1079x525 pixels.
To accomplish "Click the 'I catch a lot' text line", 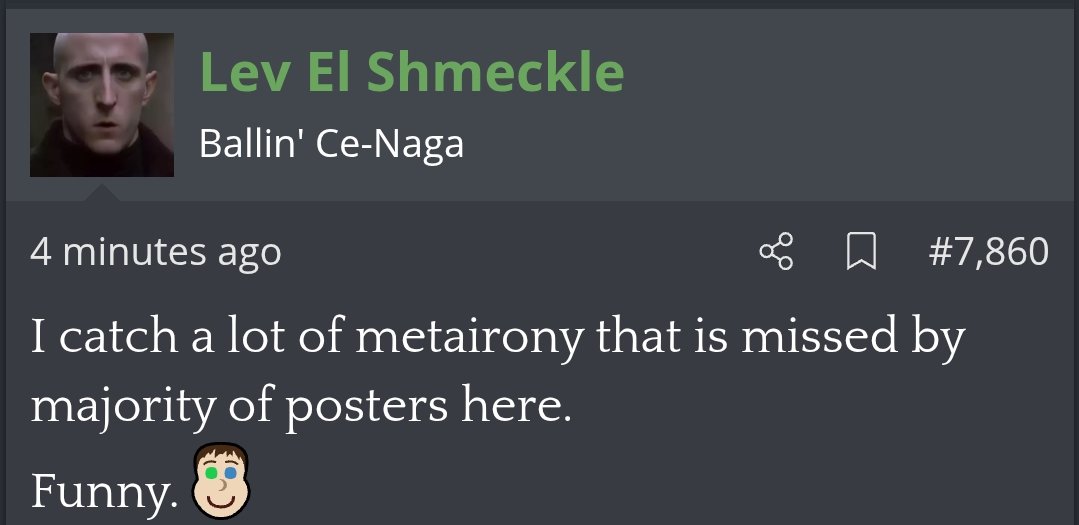I will (498, 338).
